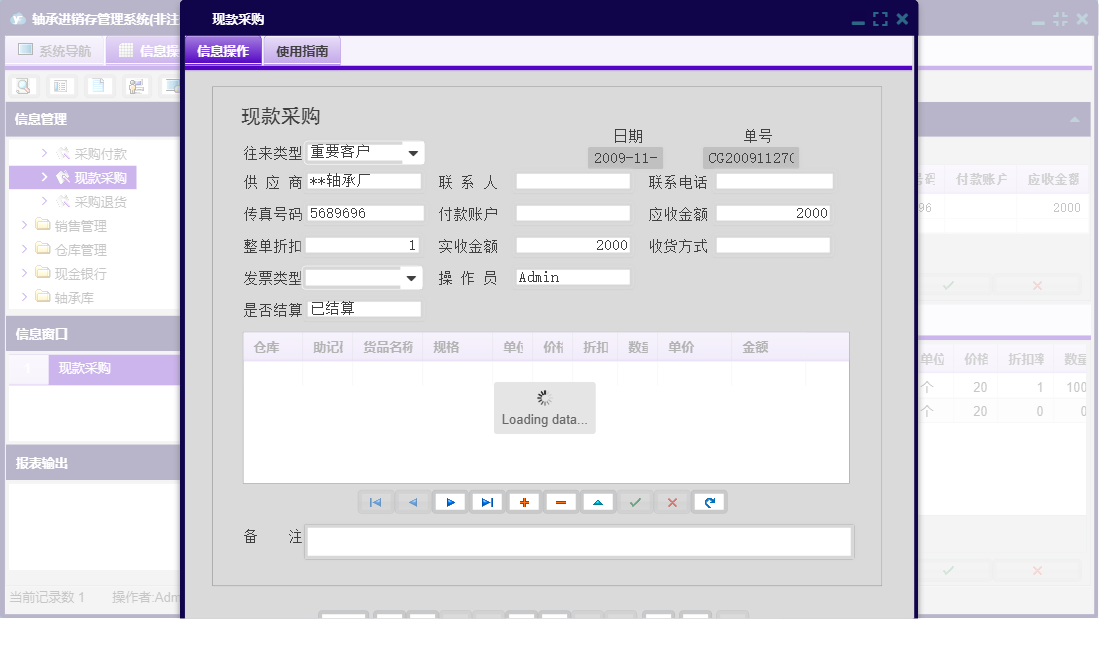Click inside the 备注 remarks field
The width and height of the screenshot is (1099, 655).
pos(580,541)
